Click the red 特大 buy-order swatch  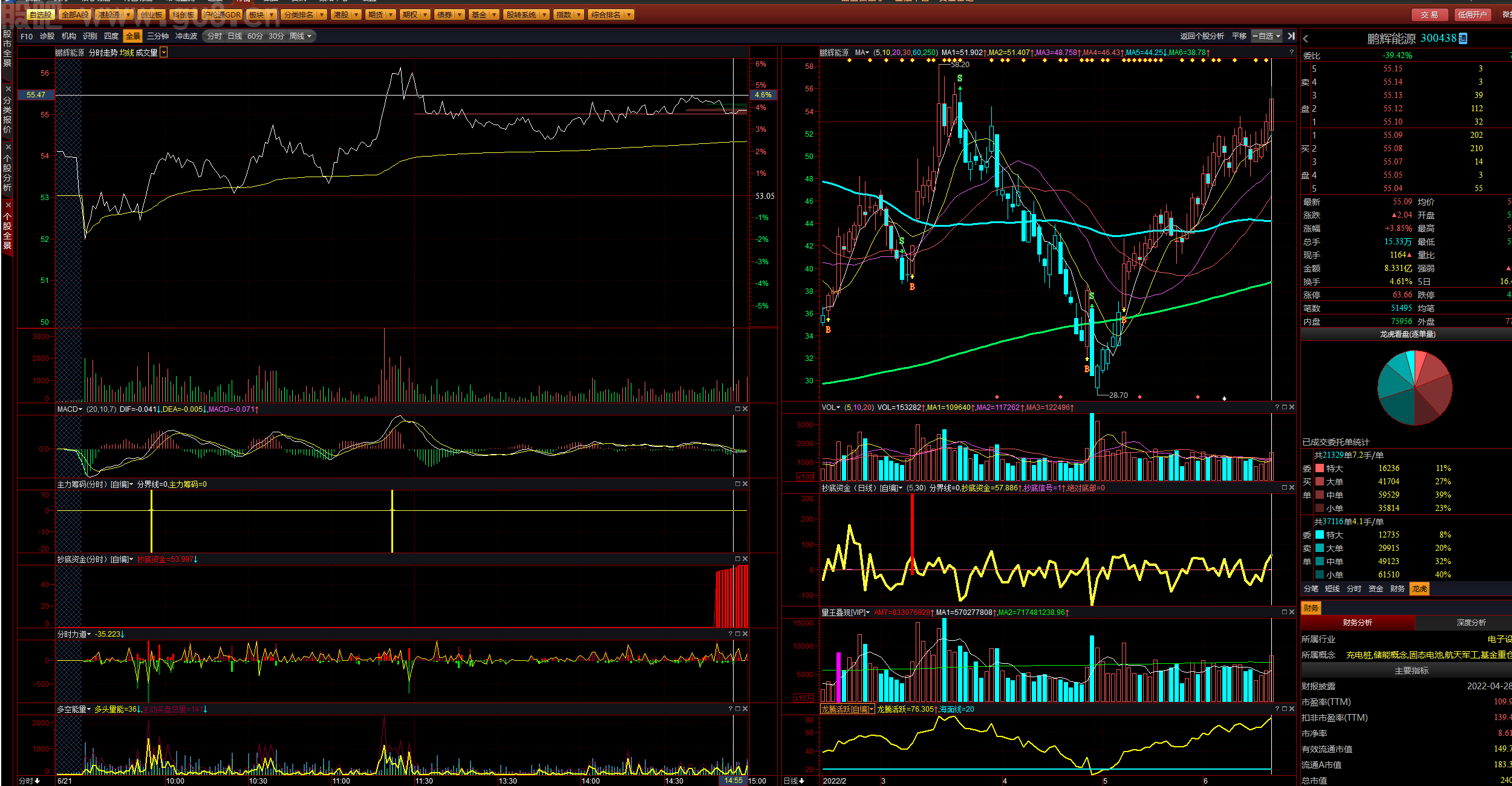click(x=1320, y=468)
